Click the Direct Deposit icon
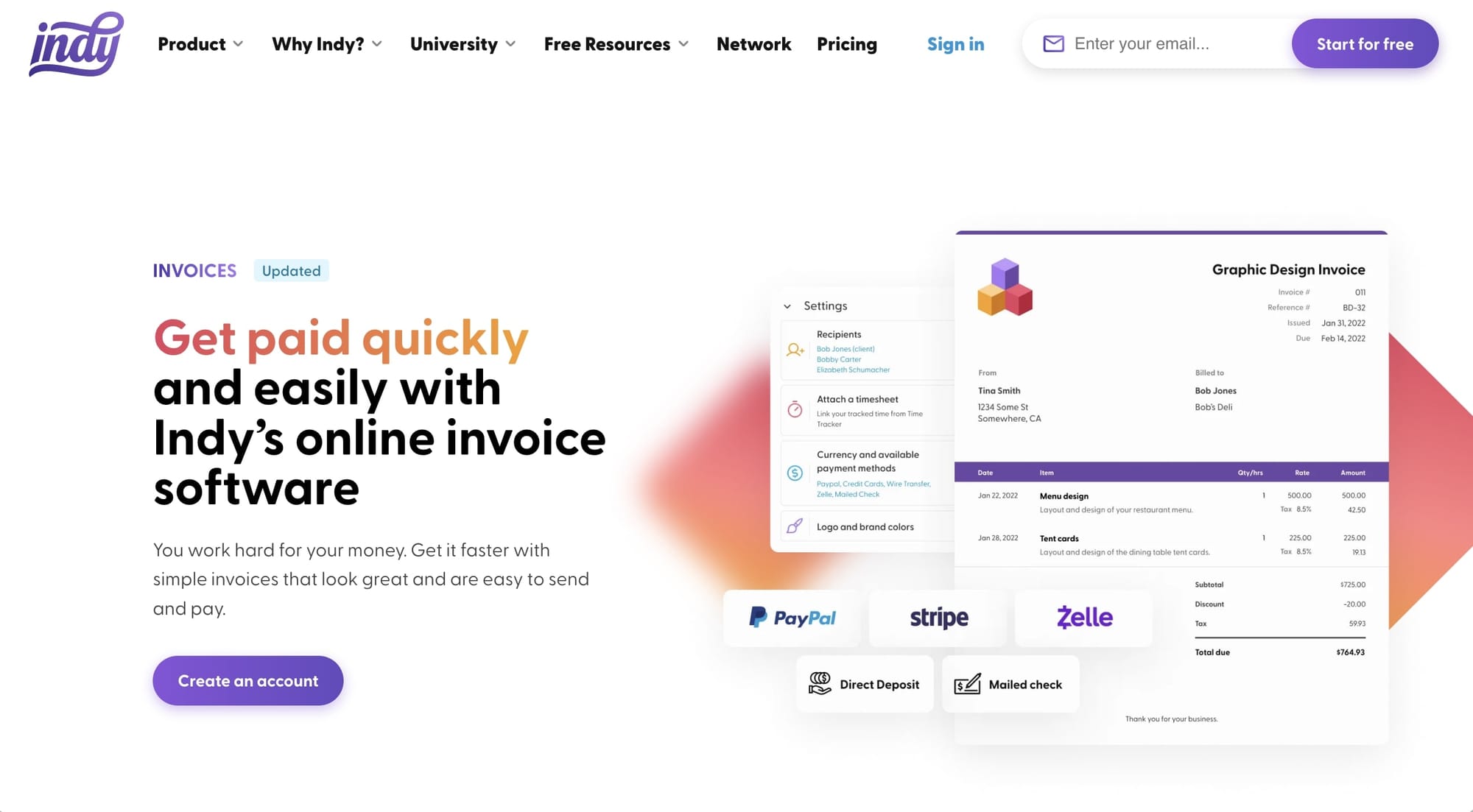The image size is (1473, 812). click(x=820, y=684)
